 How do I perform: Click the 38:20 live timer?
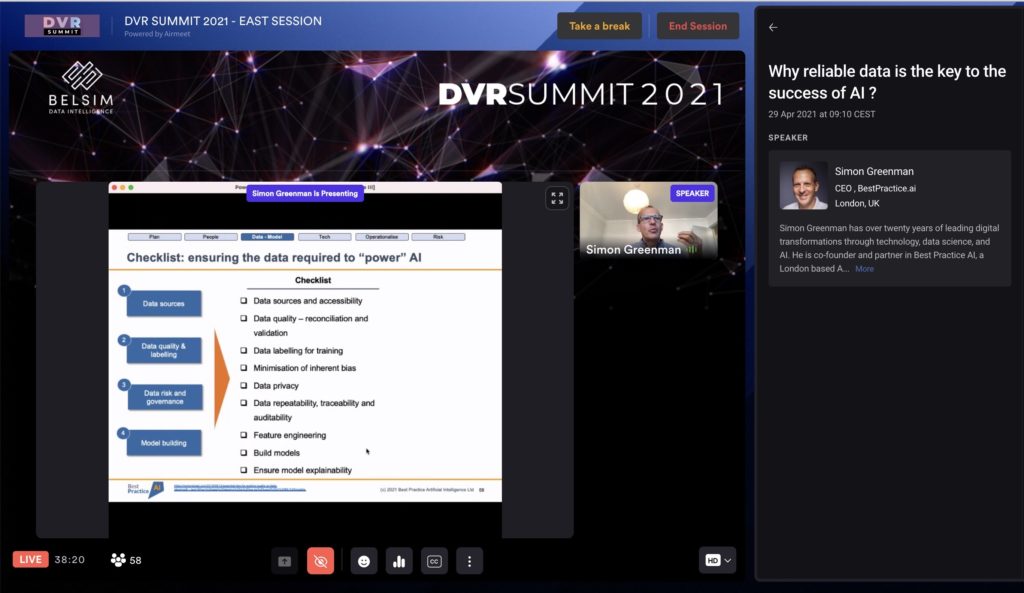click(x=69, y=560)
